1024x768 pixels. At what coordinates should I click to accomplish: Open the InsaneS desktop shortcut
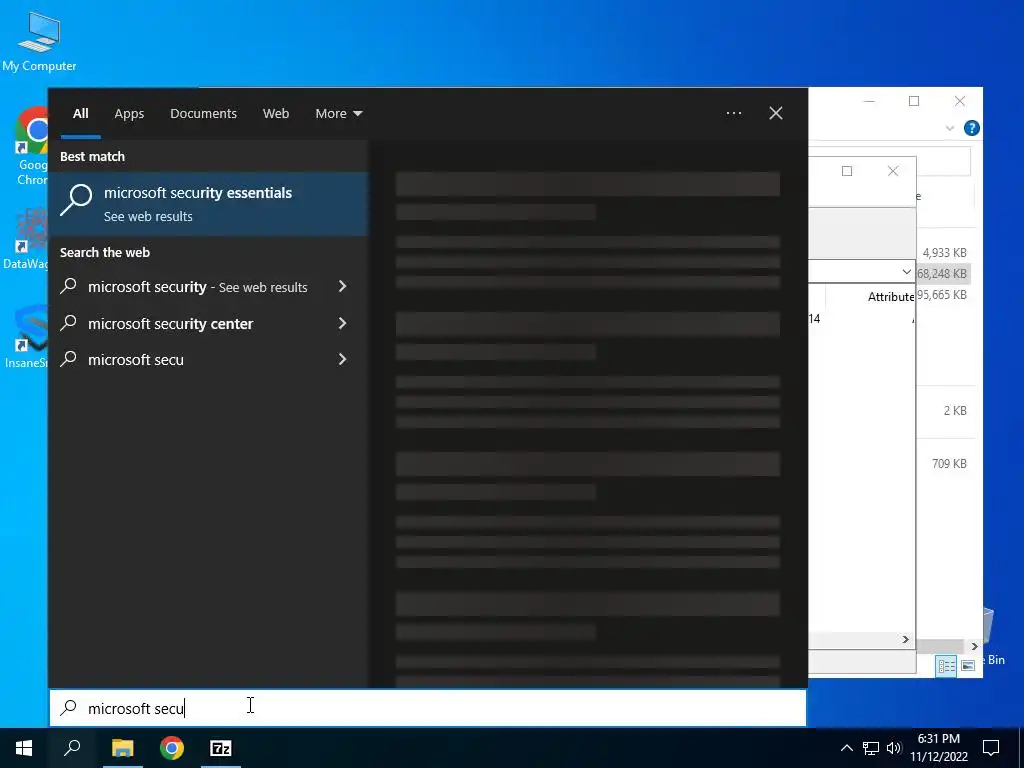point(26,336)
